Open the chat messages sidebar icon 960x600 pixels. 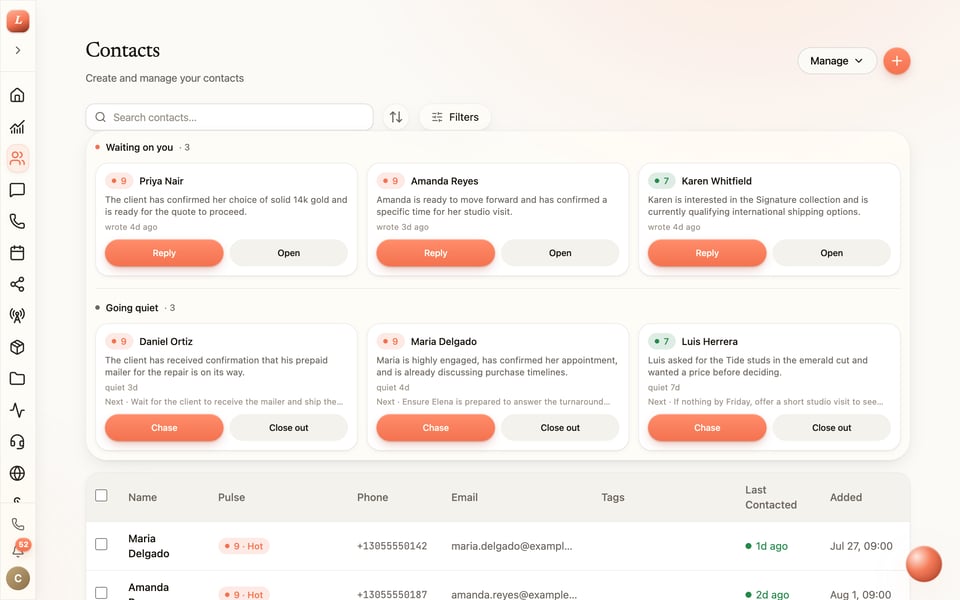(x=17, y=190)
